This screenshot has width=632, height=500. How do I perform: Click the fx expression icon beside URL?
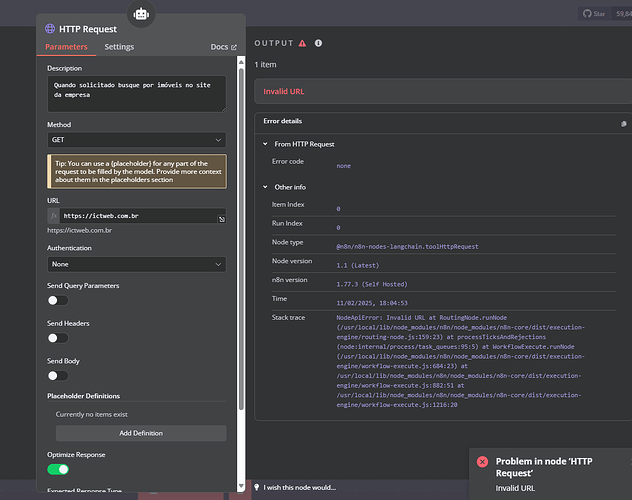tap(54, 216)
